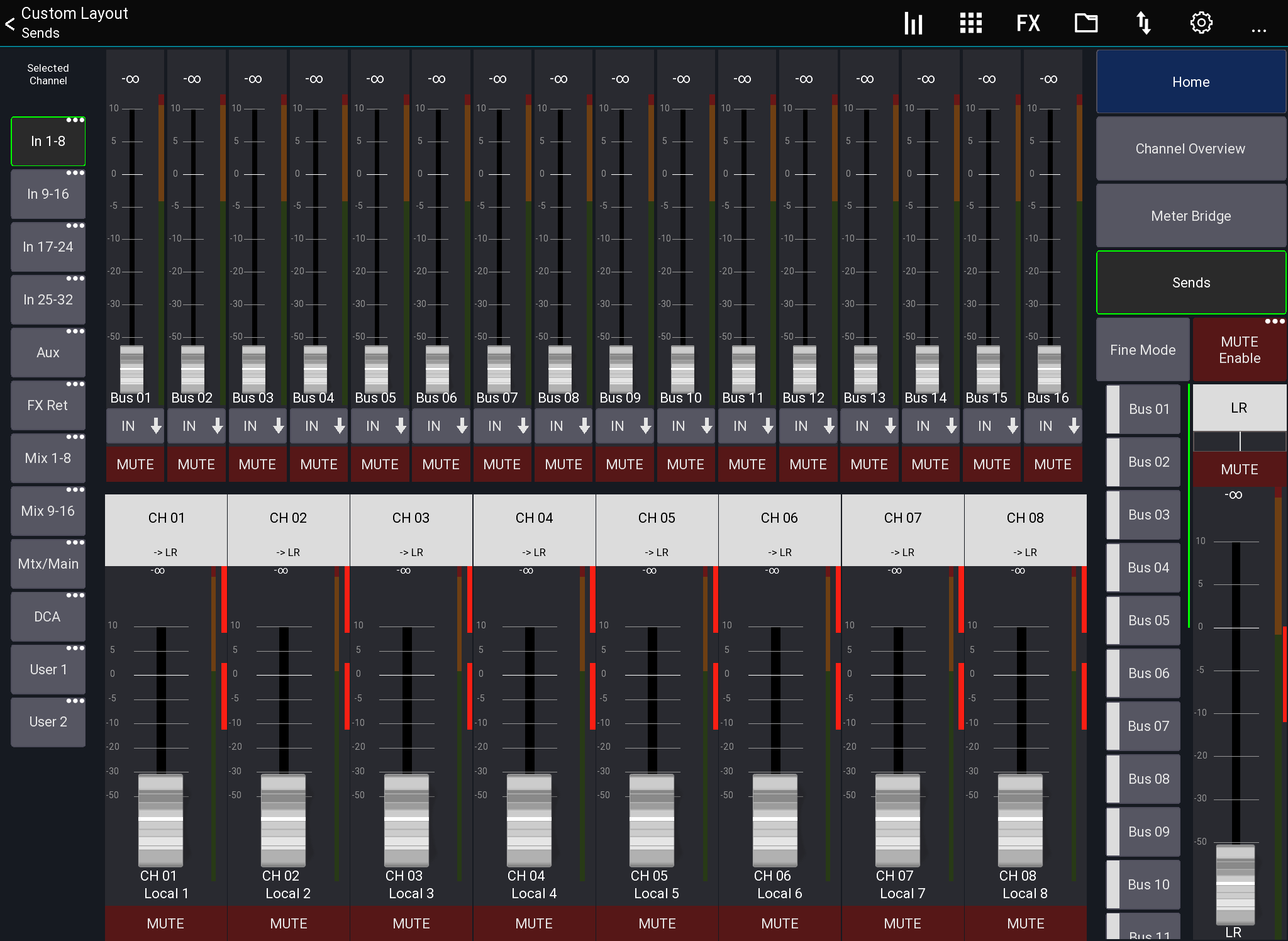This screenshot has height=941, width=1288.
Task: Go to the Home page
Action: tap(1191, 82)
